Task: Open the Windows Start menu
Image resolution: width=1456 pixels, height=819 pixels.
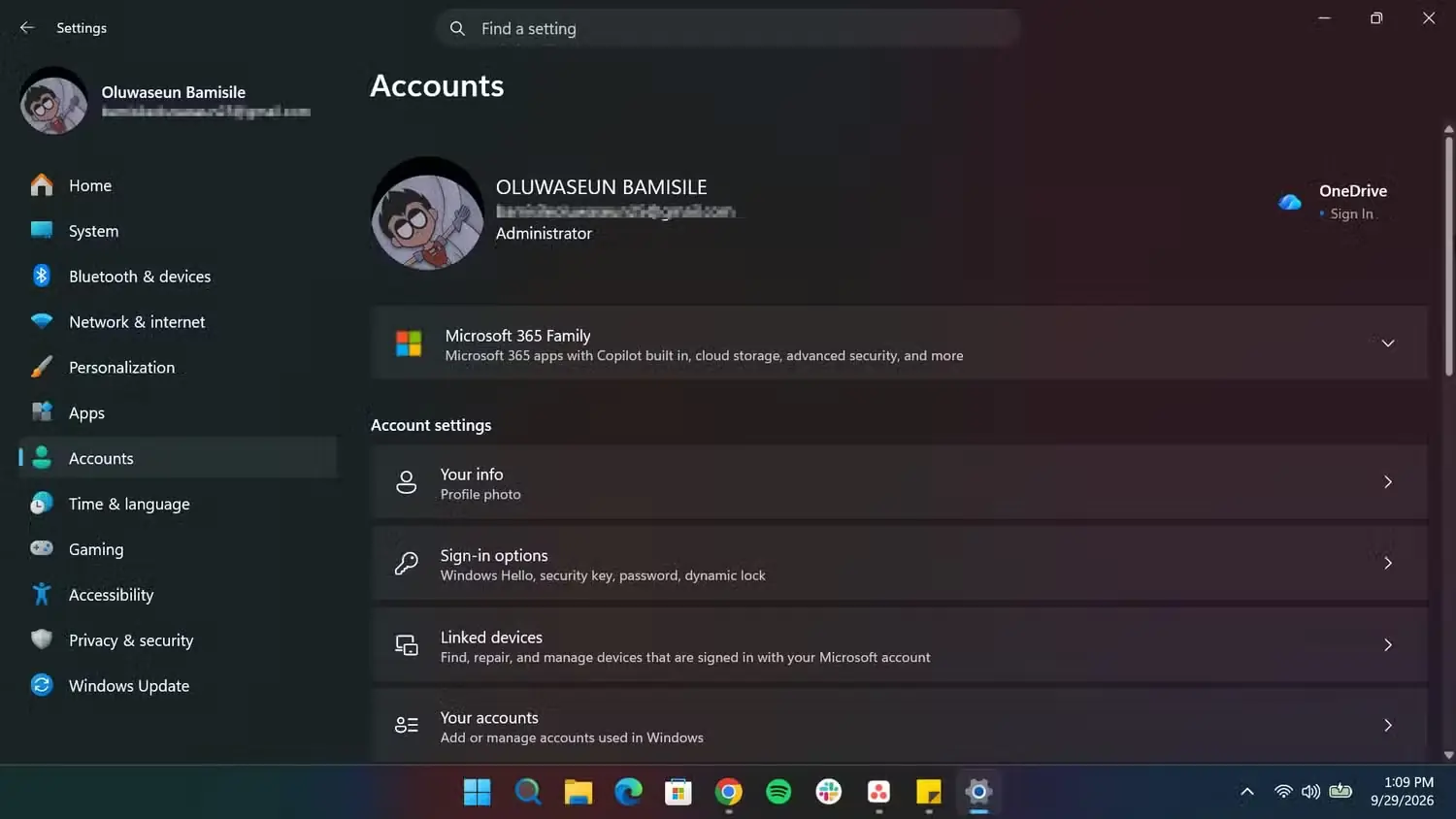Action: pyautogui.click(x=477, y=792)
